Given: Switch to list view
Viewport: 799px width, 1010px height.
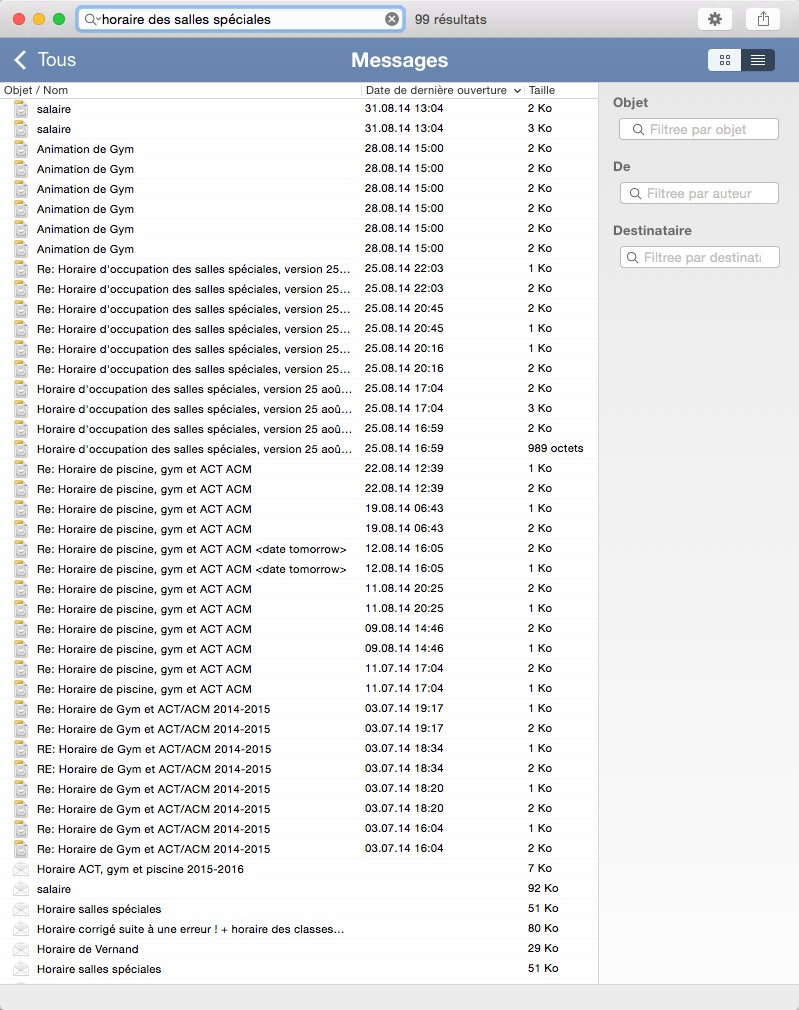Looking at the screenshot, I should tap(758, 60).
